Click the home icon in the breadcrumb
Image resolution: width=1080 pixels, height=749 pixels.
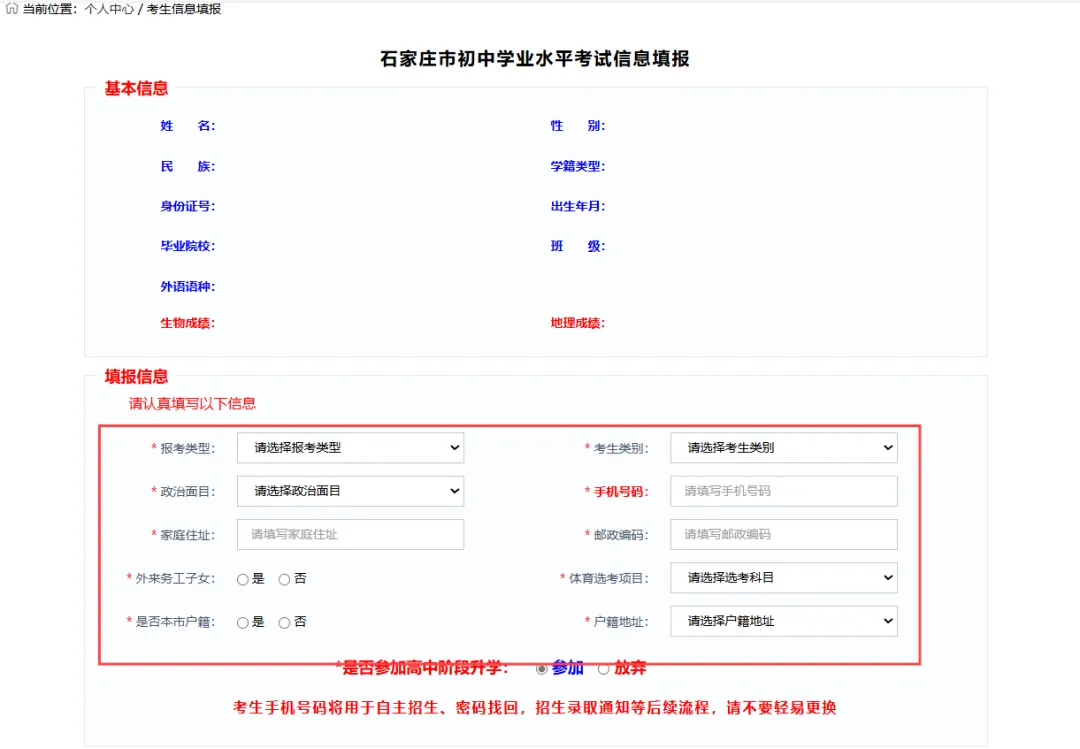tap(10, 10)
